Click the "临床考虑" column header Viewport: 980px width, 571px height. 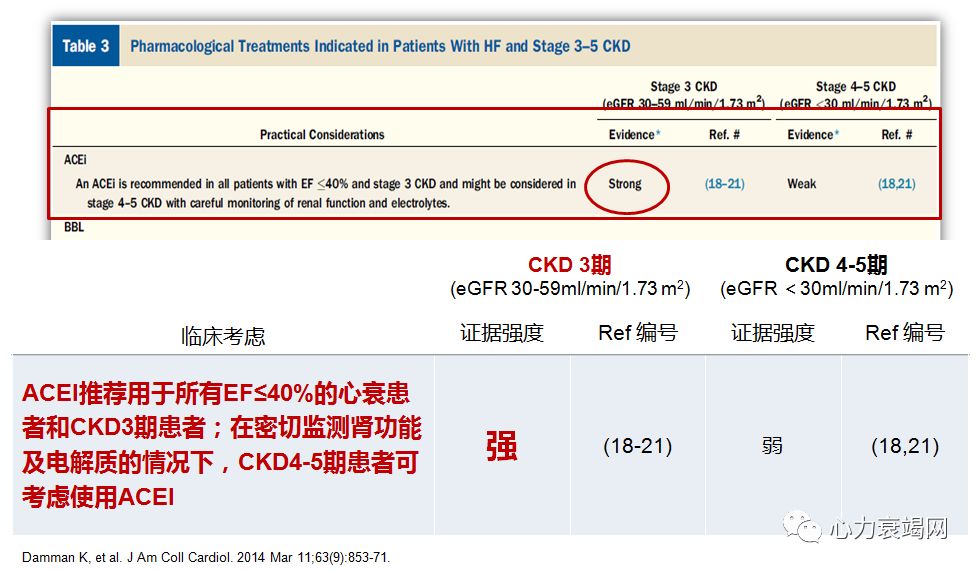click(x=223, y=336)
